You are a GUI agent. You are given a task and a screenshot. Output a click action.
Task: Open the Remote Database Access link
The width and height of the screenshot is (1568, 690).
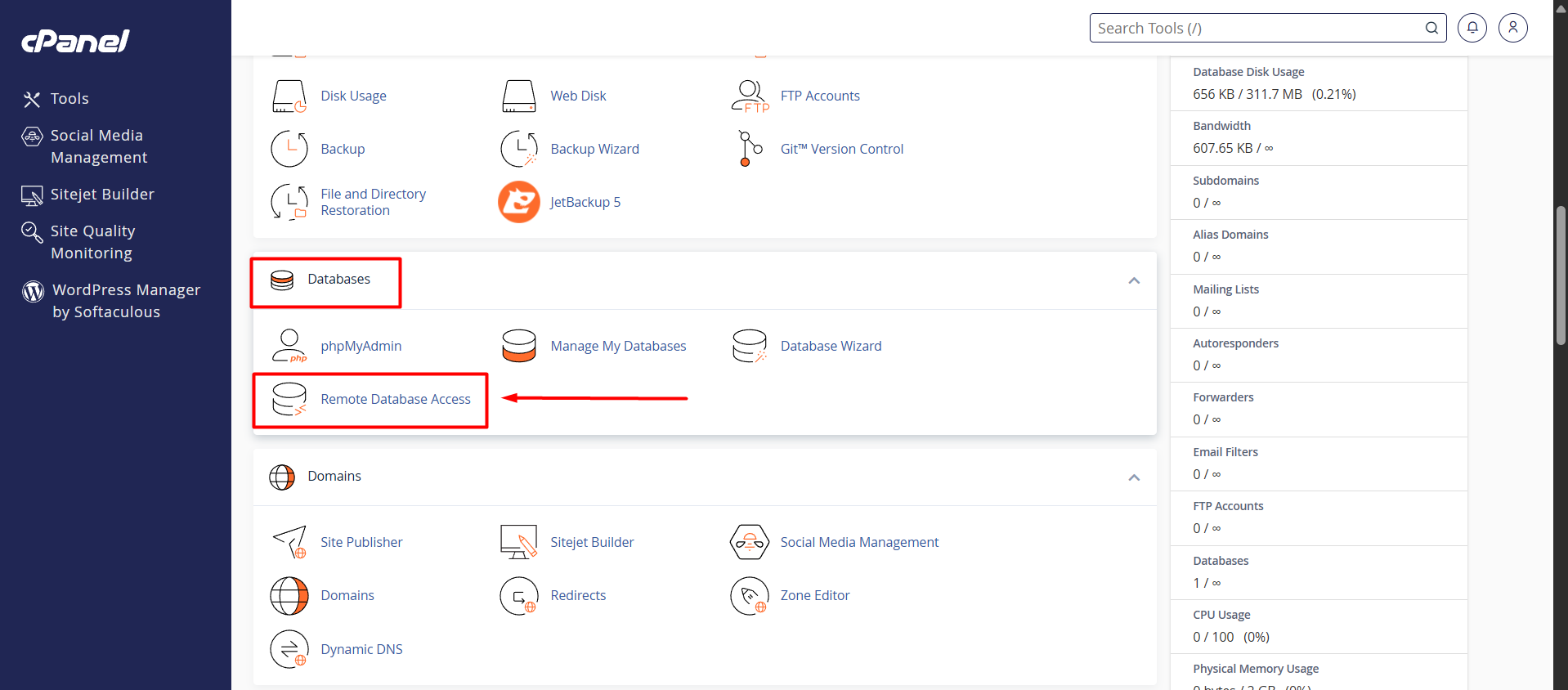(x=396, y=399)
